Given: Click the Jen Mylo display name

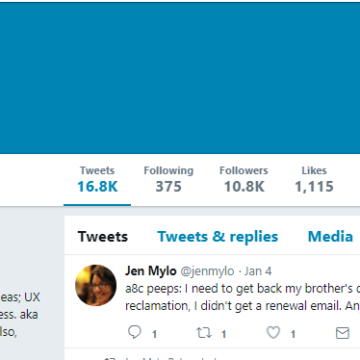Looking at the screenshot, I should (x=151, y=271).
